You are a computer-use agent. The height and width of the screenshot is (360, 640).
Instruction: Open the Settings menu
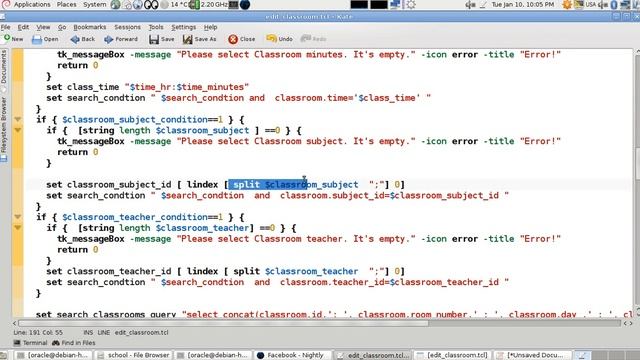tap(184, 27)
